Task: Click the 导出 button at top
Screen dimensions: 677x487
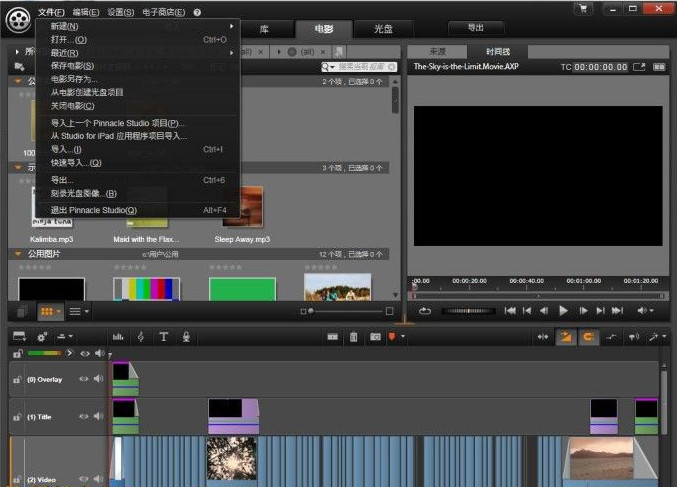Action: coord(476,28)
